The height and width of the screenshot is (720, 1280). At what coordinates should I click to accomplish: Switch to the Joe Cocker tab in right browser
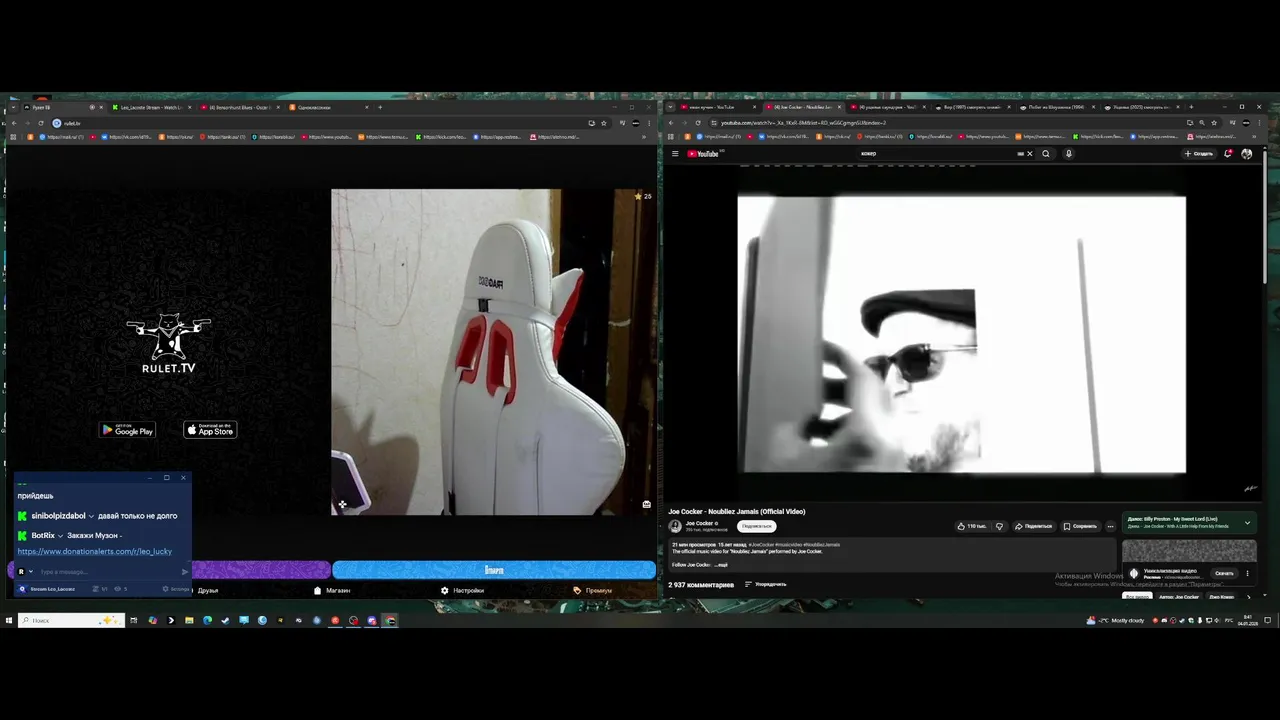(805, 107)
